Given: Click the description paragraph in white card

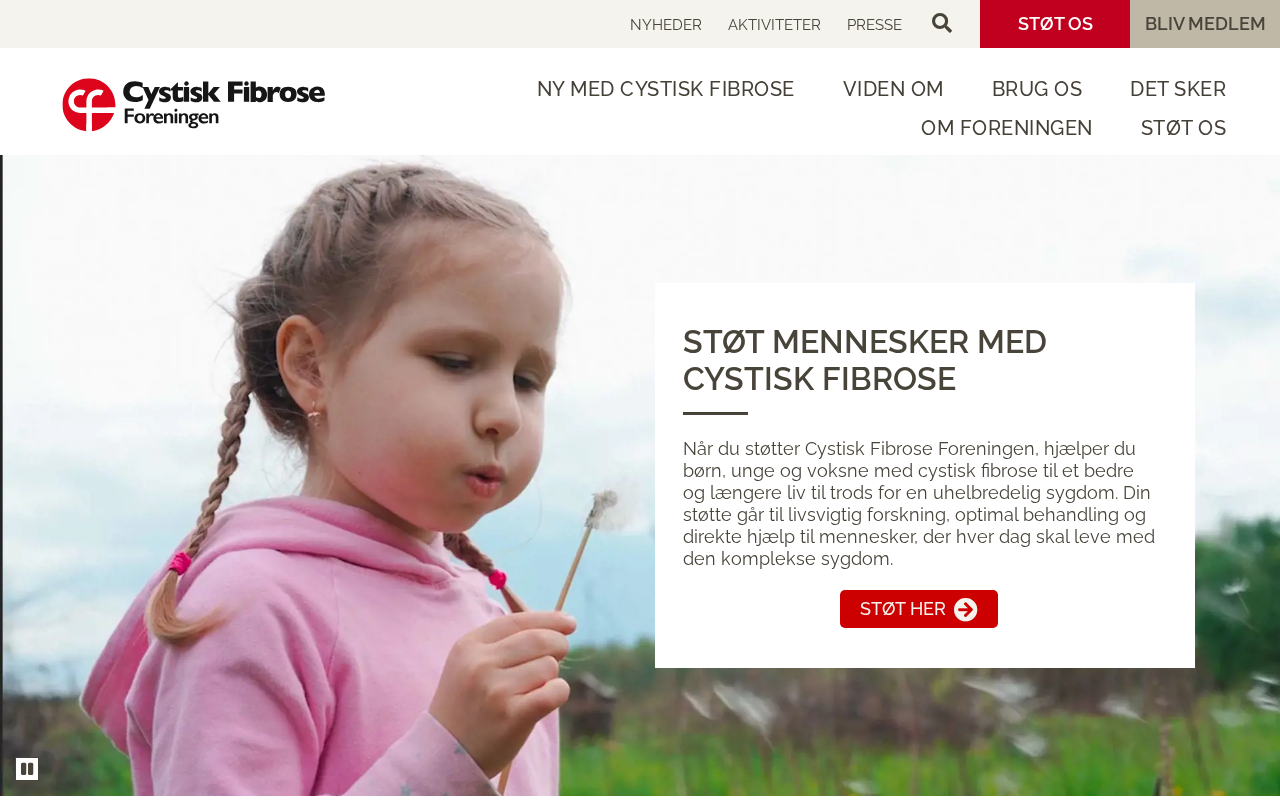Looking at the screenshot, I should click(x=919, y=504).
